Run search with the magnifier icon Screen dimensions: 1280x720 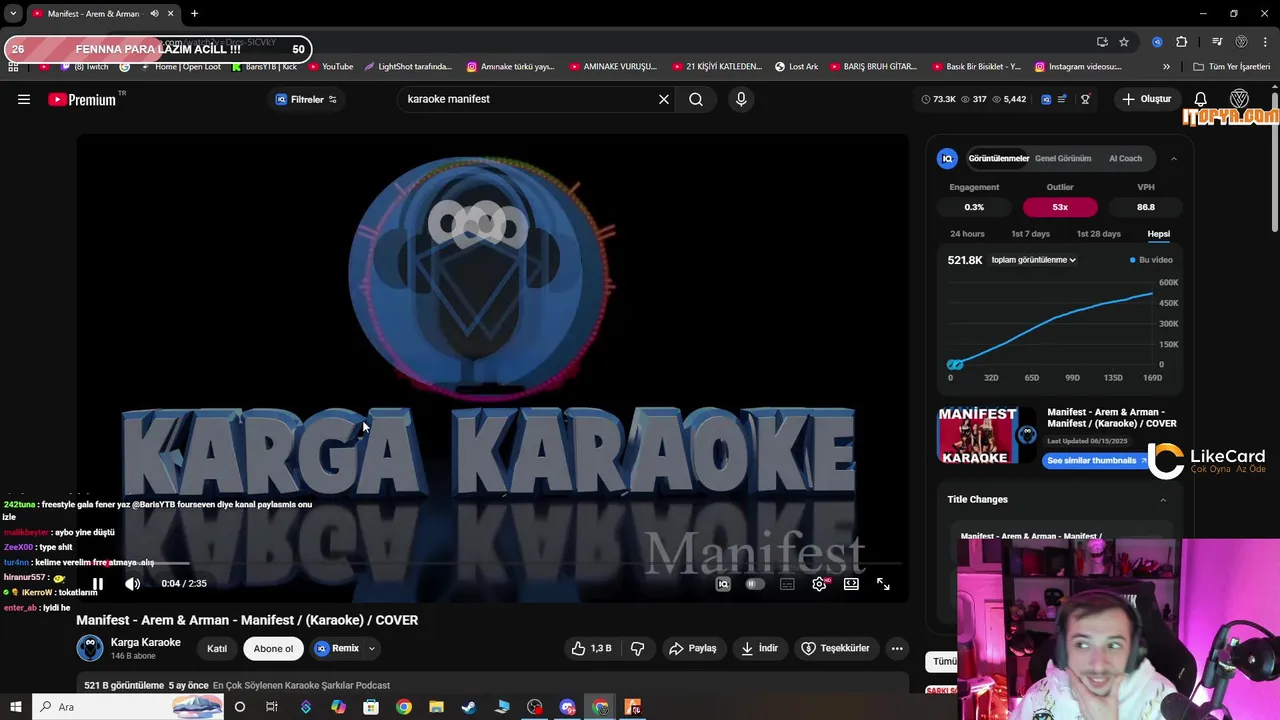[696, 99]
